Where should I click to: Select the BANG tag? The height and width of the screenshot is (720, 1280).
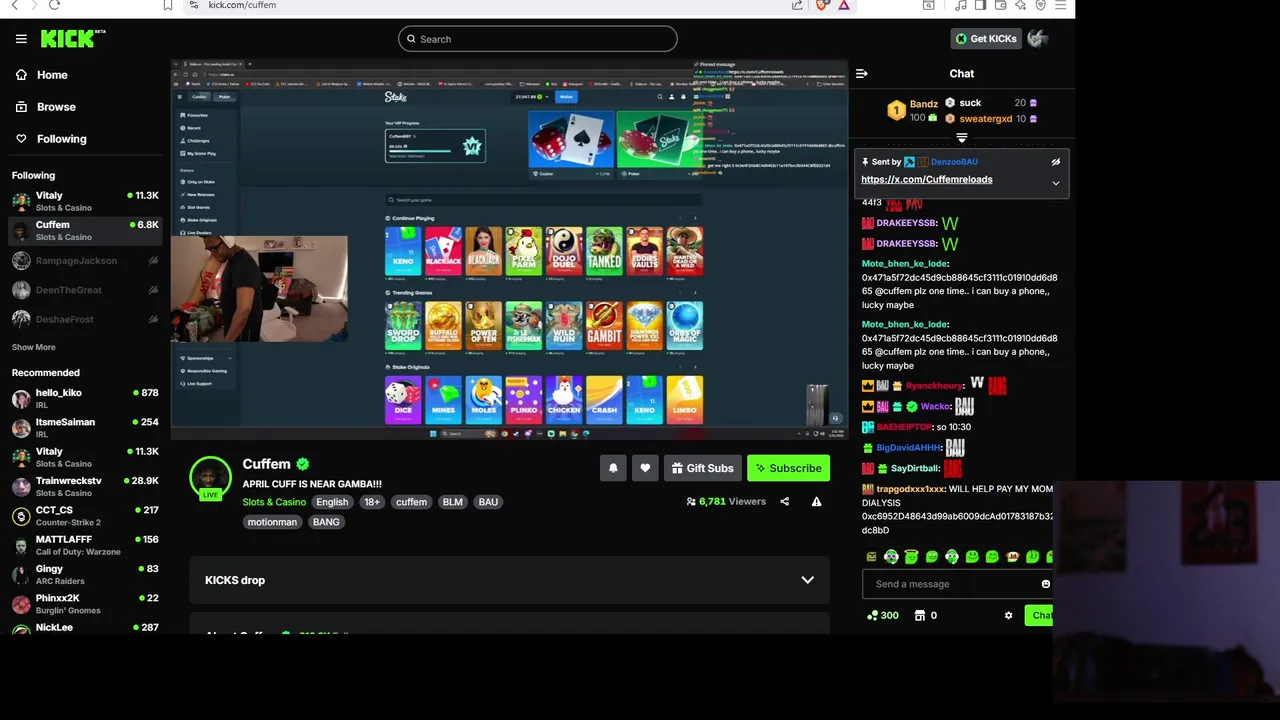pos(326,522)
